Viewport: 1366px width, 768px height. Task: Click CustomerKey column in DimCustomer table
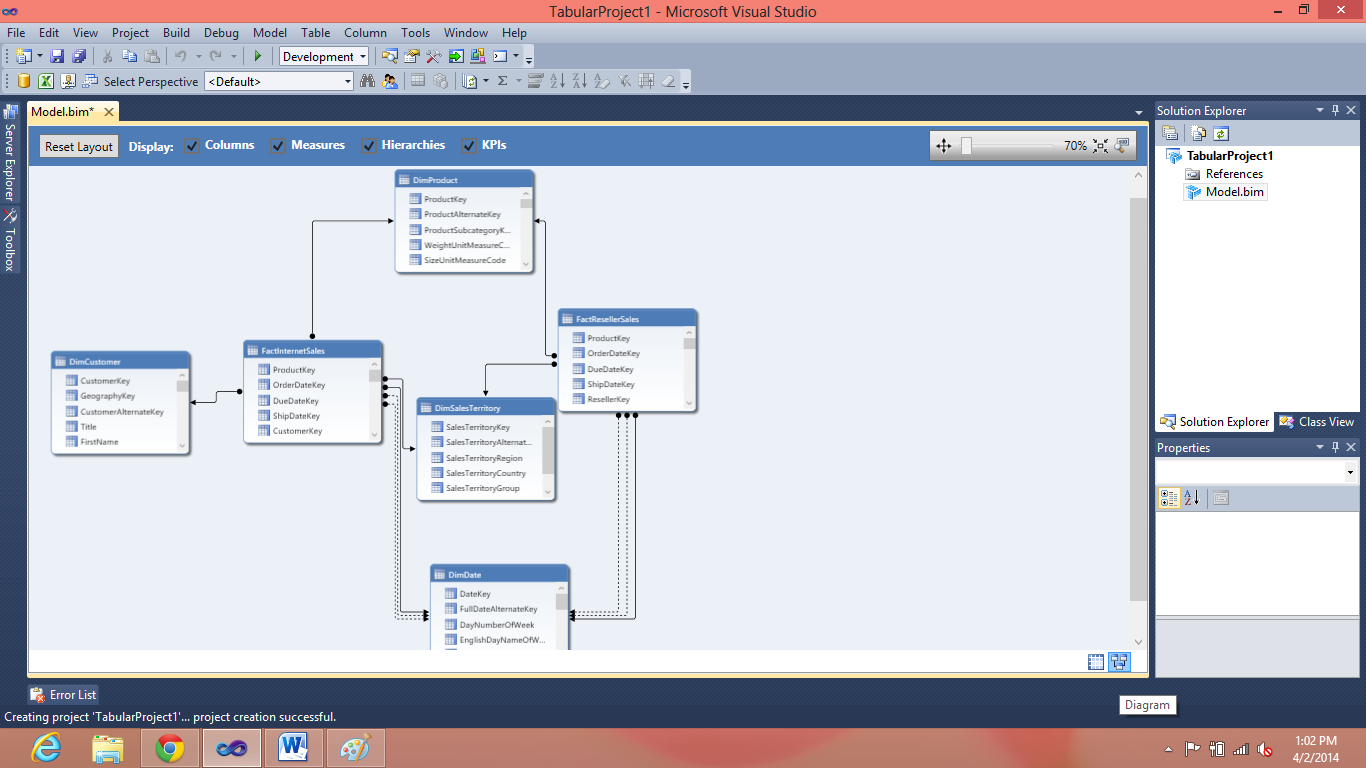click(x=105, y=381)
